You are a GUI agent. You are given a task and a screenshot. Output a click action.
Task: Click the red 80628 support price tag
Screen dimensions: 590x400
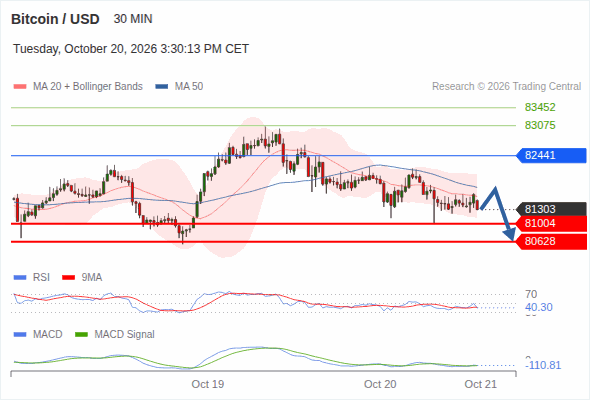551,241
